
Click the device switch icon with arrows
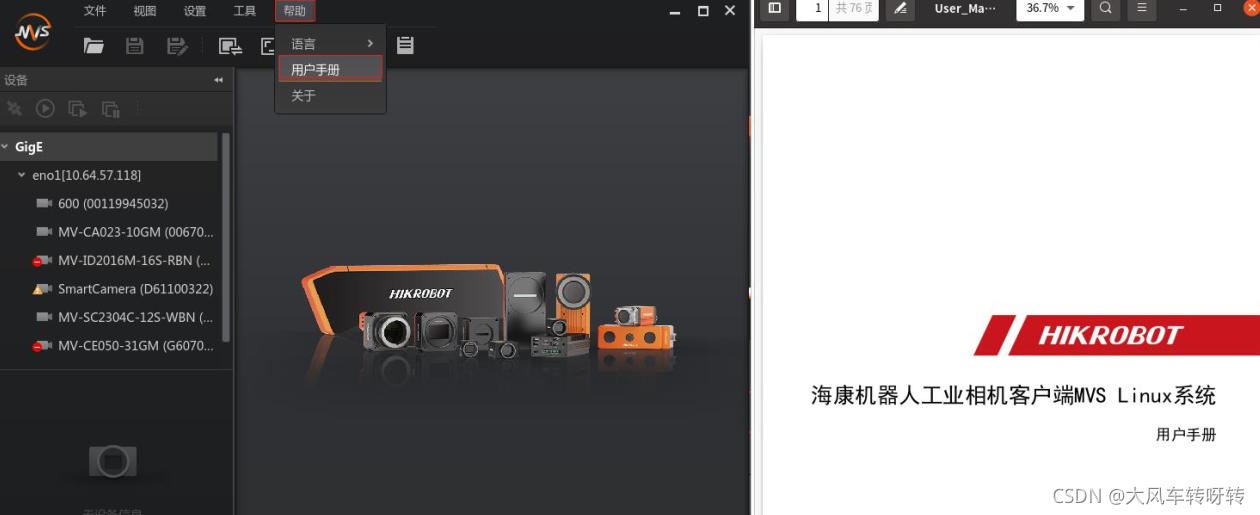231,45
